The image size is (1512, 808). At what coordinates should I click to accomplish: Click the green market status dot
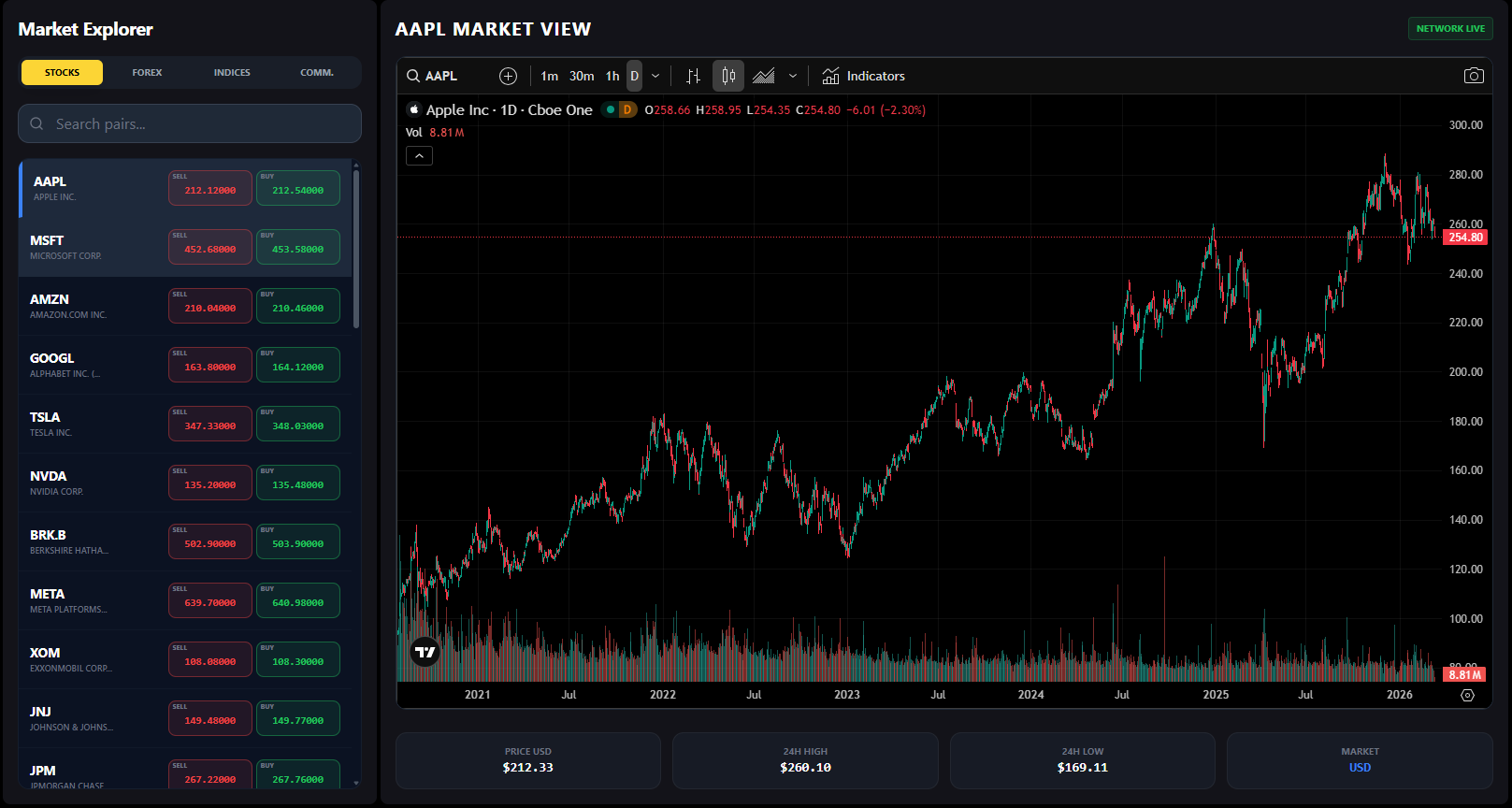point(611,109)
